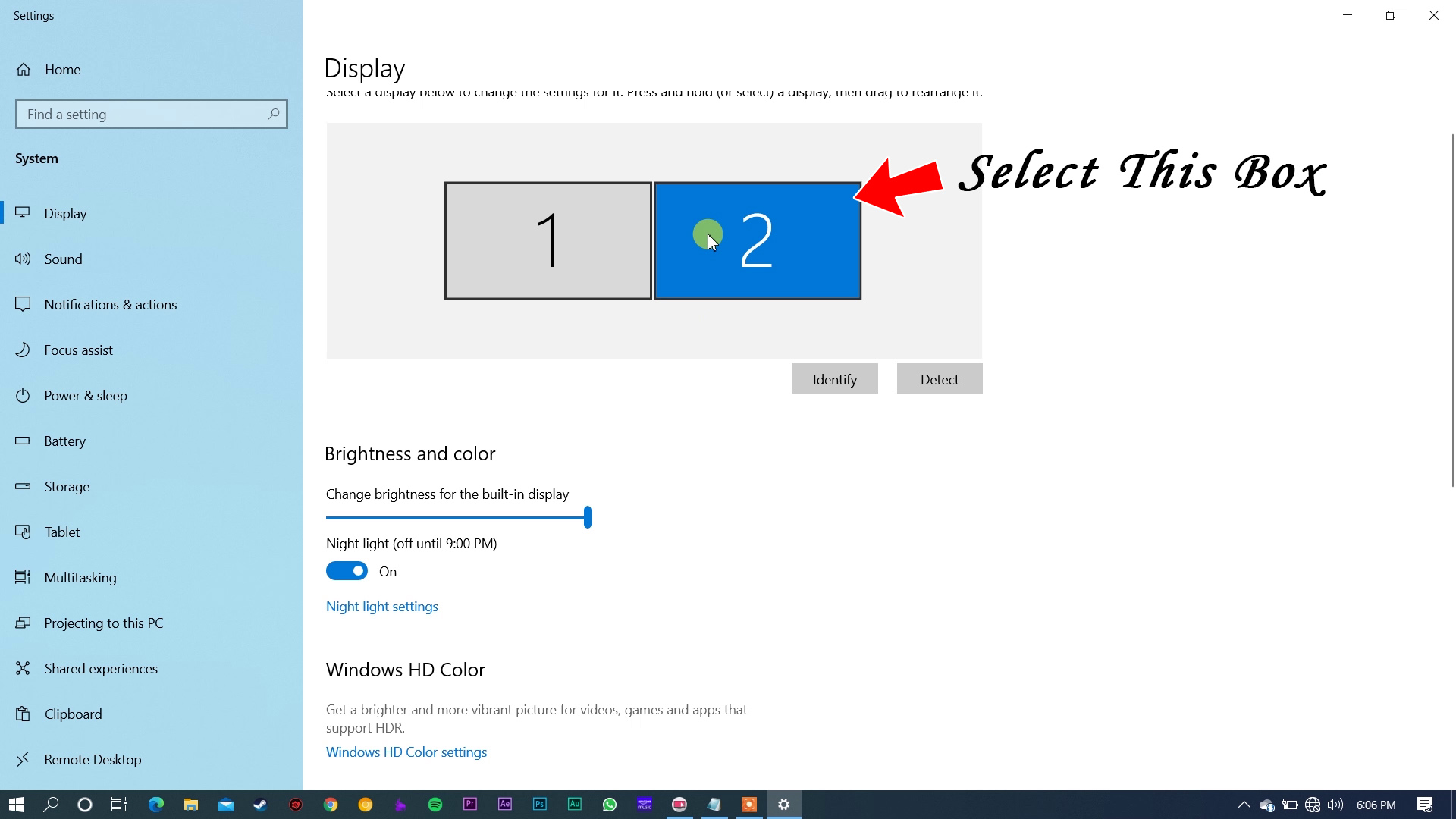
Task: Select Notifications & actions in sidebar
Action: pyautogui.click(x=111, y=304)
